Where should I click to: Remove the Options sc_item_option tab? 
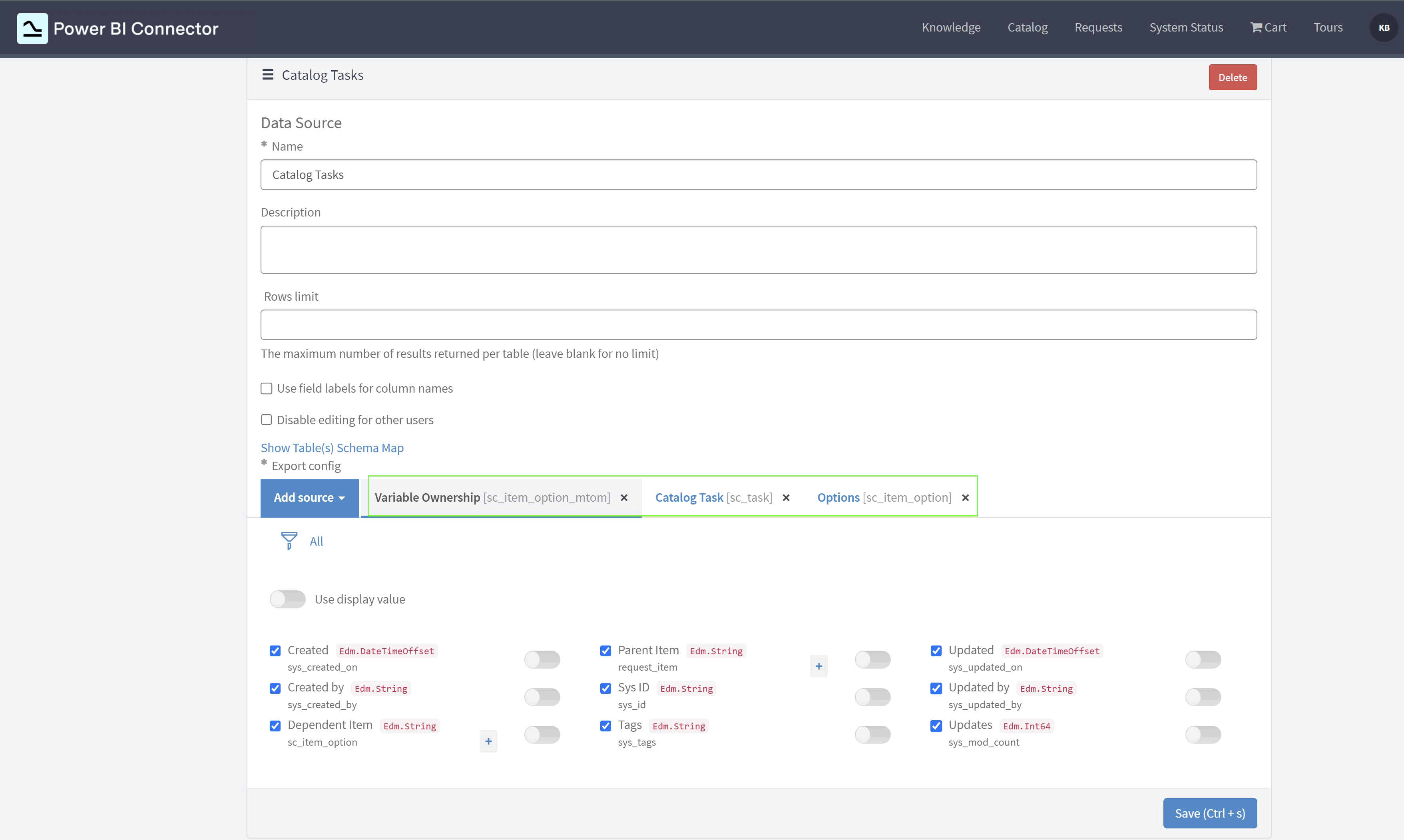(x=965, y=498)
